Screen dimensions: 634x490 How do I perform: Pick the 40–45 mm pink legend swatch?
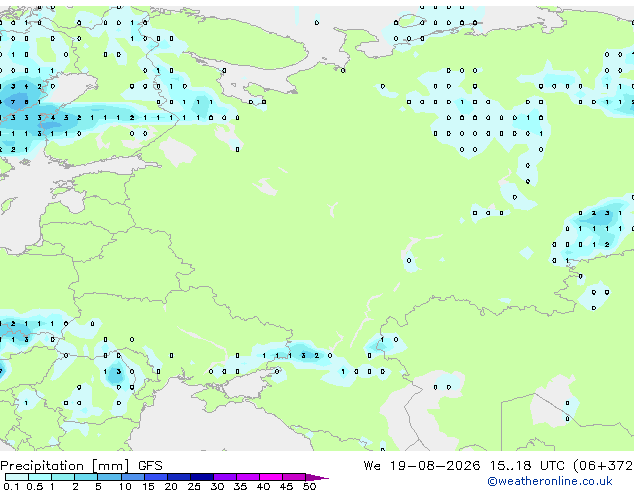[271, 477]
